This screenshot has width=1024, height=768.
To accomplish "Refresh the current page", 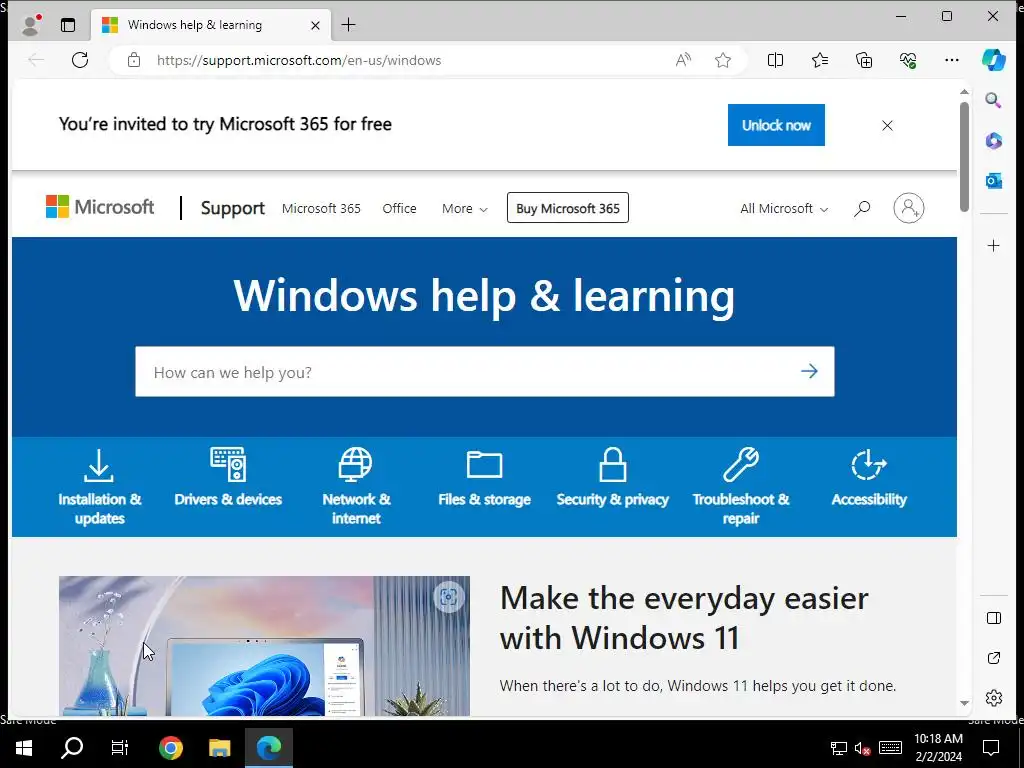I will click(80, 60).
